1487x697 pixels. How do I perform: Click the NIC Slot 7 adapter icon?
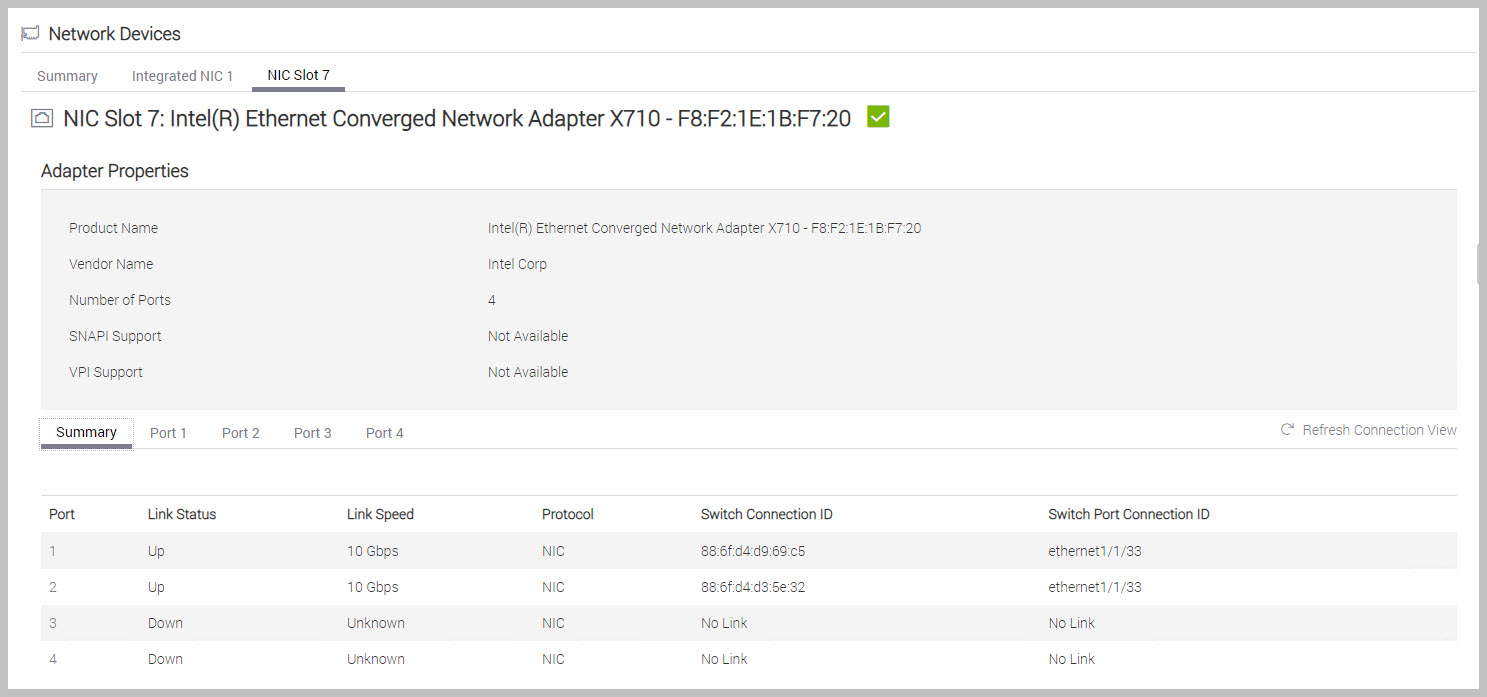click(42, 119)
